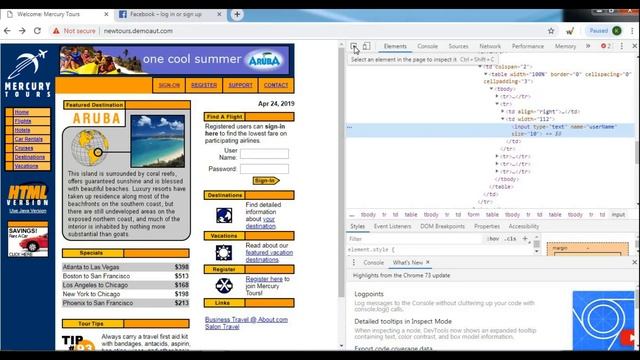The width and height of the screenshot is (640, 360).
Task: Open the Accessibility pane tab
Action: click(x=524, y=227)
